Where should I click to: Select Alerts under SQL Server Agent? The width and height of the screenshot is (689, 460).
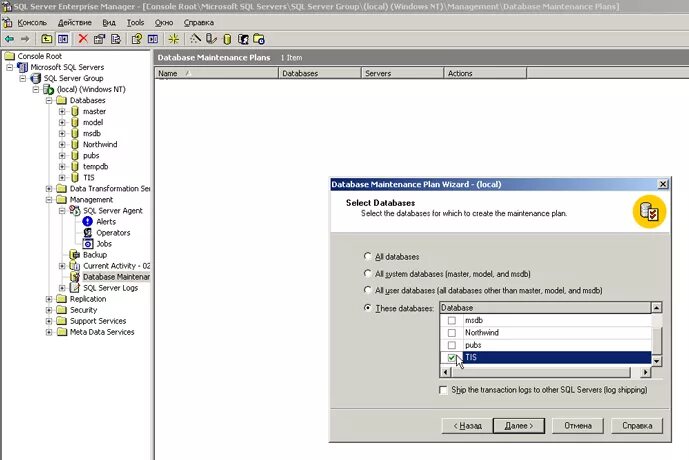tap(106, 221)
